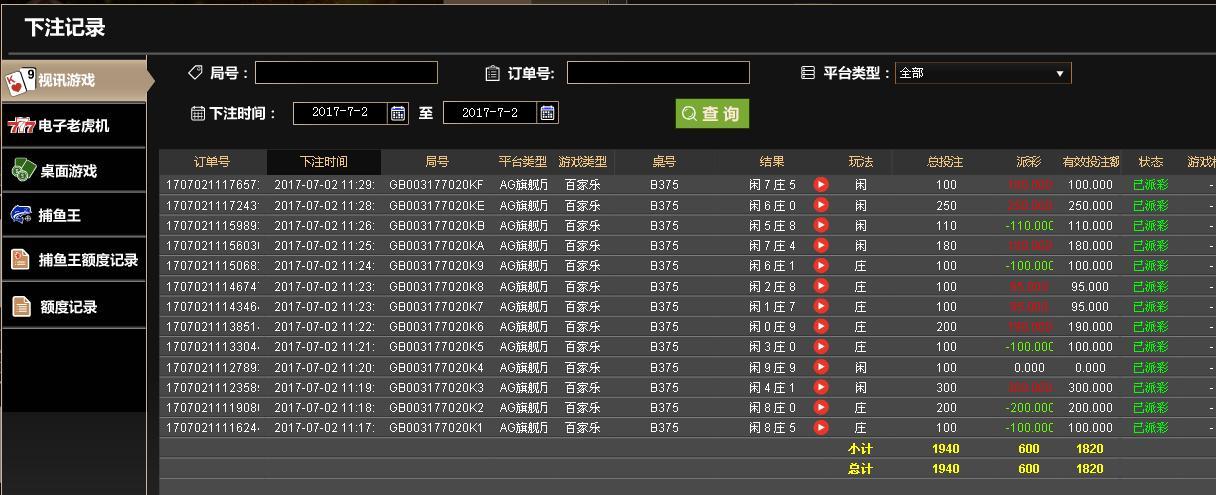Click the 局号 input field
This screenshot has width=1216, height=495.
click(x=346, y=73)
